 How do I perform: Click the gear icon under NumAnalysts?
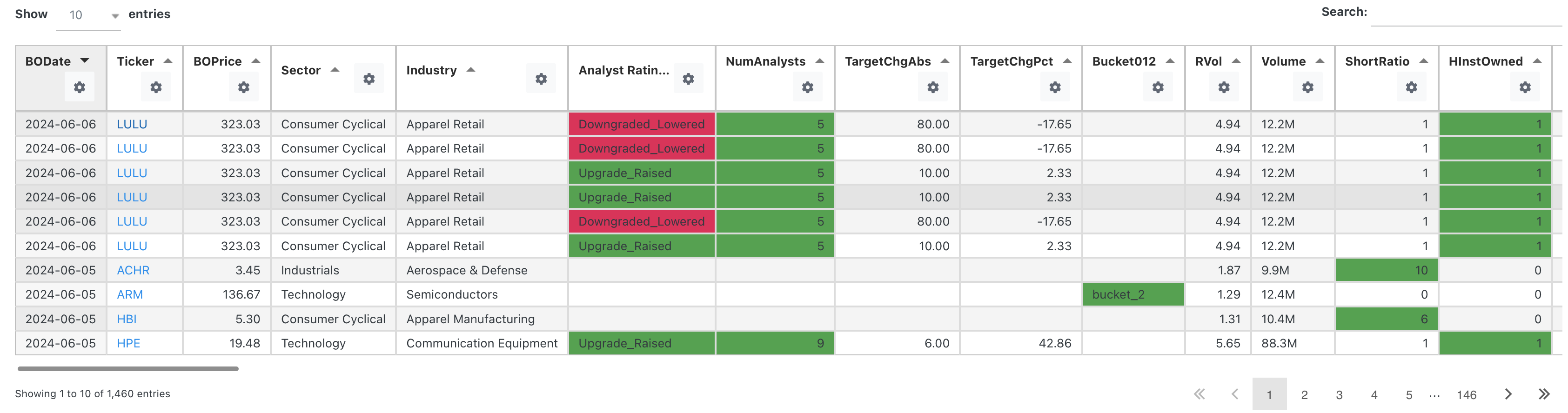(807, 87)
